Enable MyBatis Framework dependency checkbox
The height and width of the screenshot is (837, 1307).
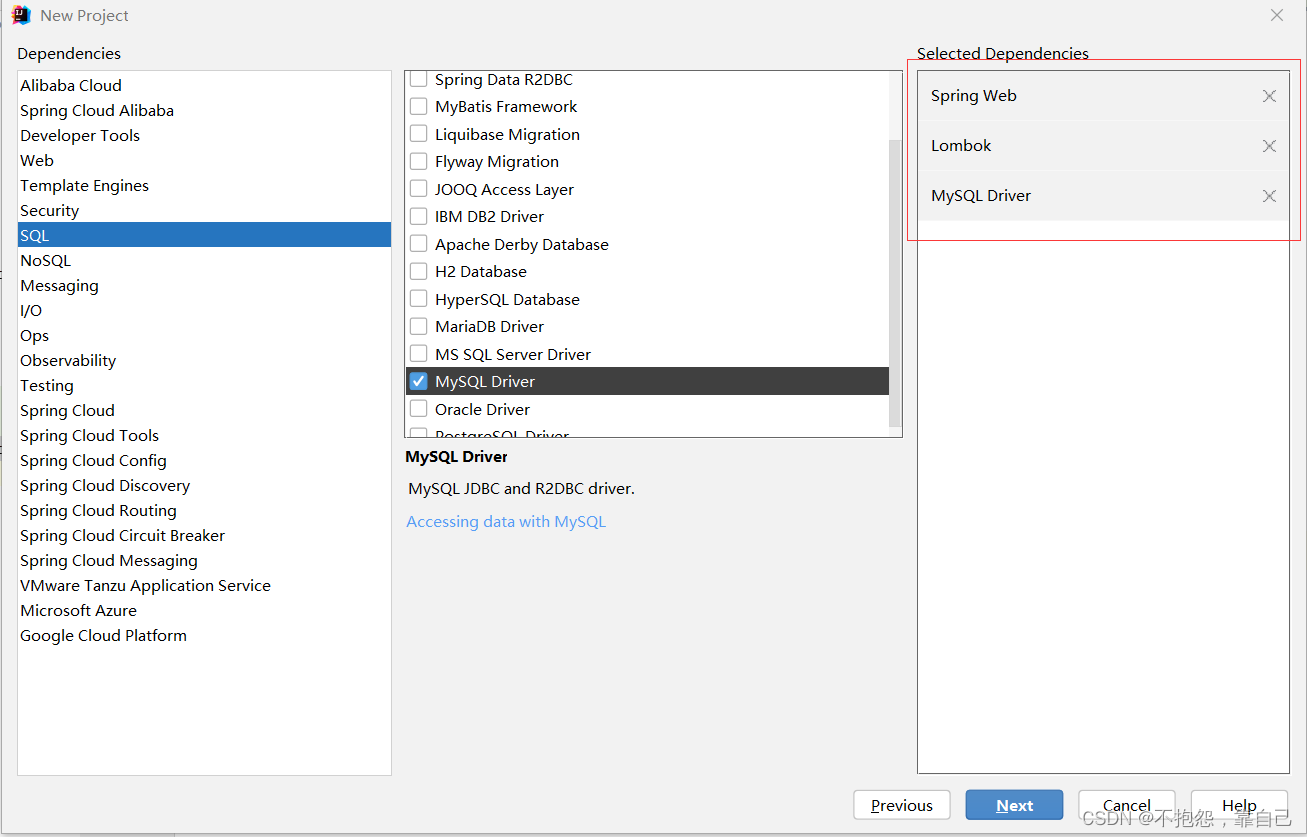[x=419, y=106]
